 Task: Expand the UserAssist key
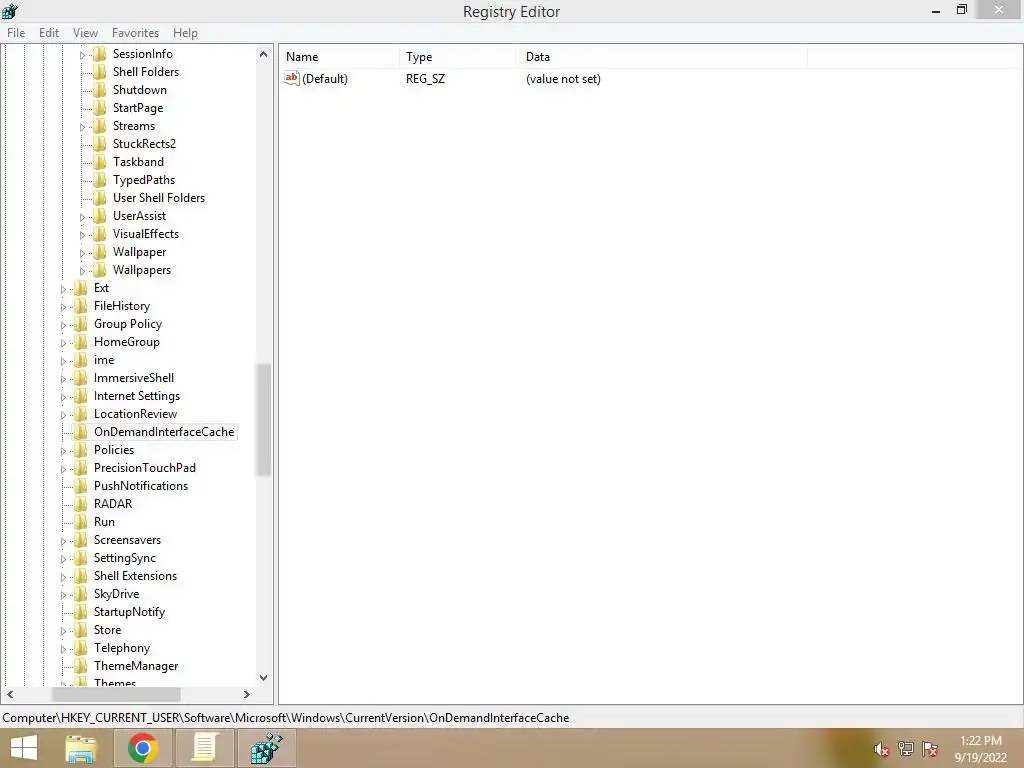(x=82, y=217)
